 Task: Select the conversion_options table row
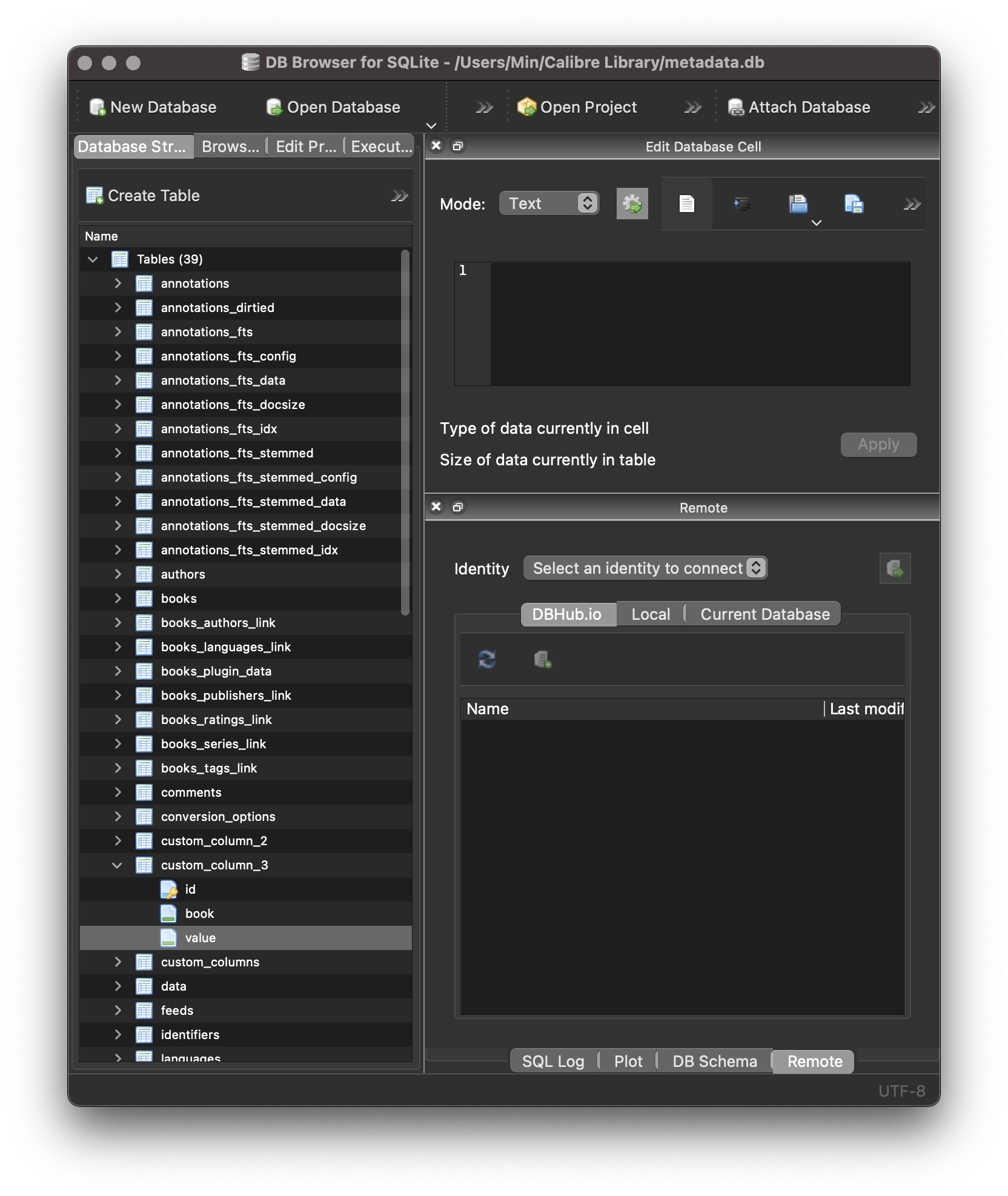245,817
